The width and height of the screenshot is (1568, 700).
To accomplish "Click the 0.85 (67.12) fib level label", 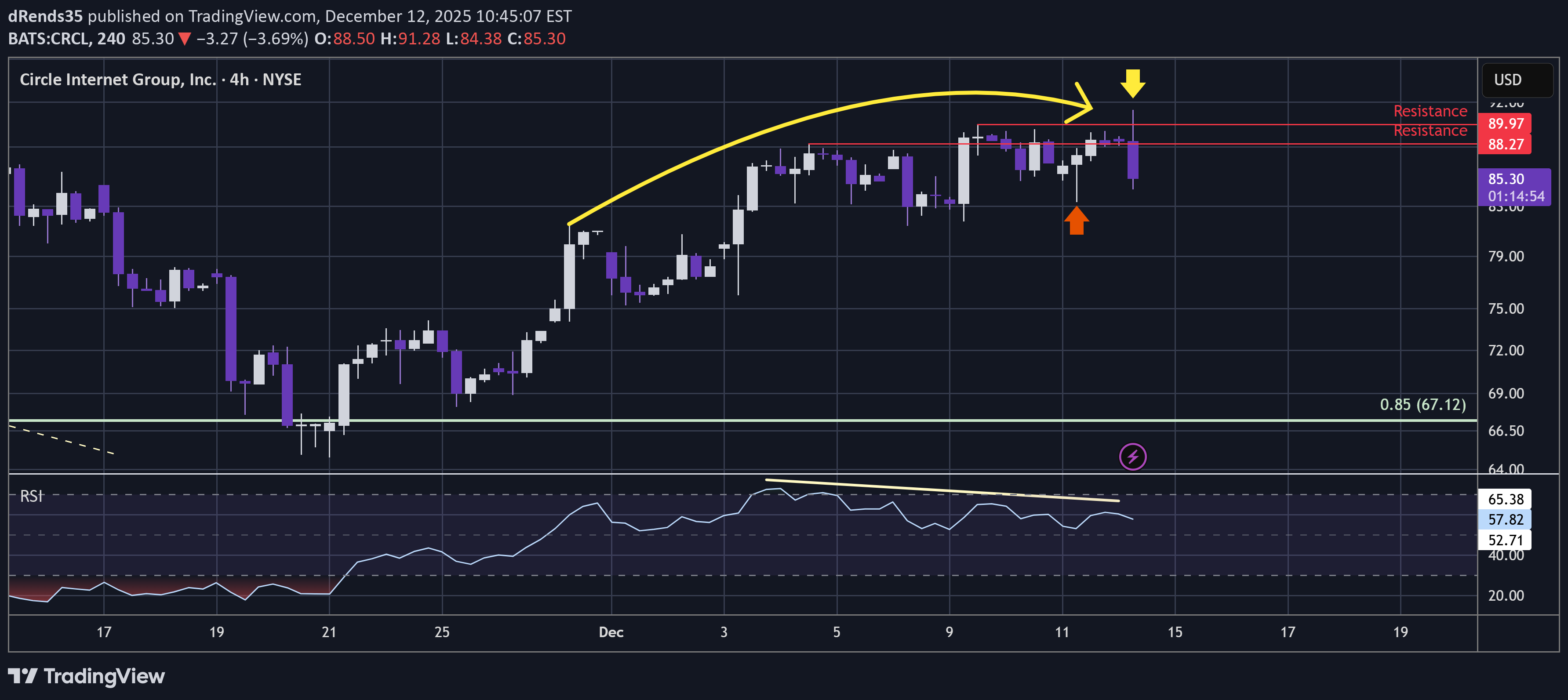I will tap(1422, 405).
